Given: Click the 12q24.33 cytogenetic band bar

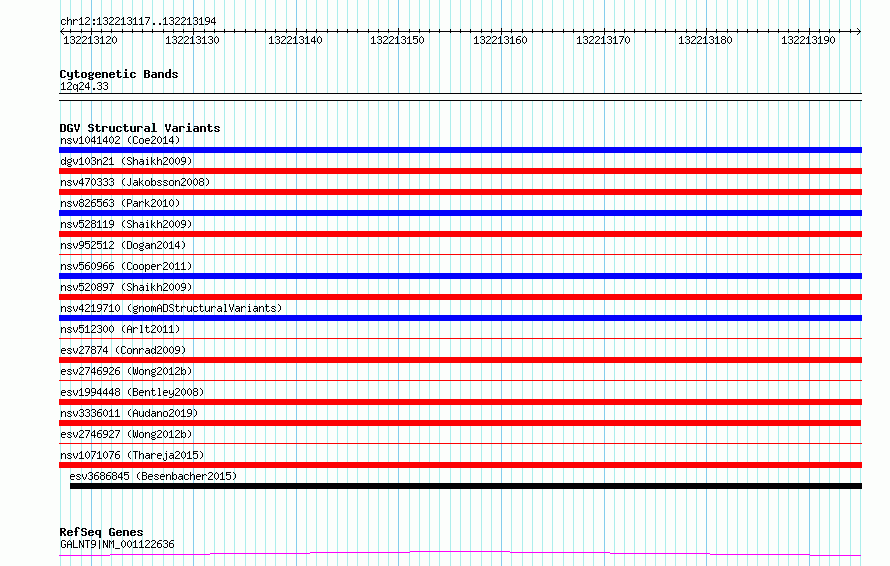Looking at the screenshot, I should coord(460,97).
